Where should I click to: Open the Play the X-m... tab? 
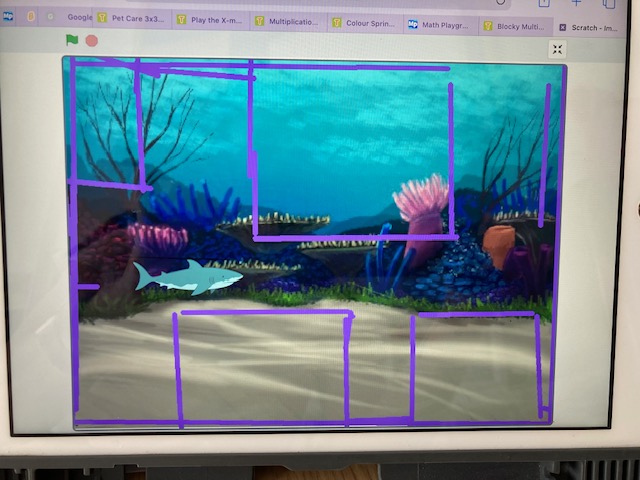[211, 20]
